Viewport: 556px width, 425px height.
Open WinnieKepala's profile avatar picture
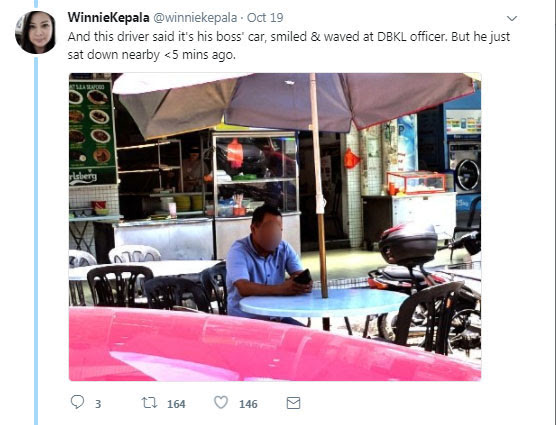[x=35, y=32]
